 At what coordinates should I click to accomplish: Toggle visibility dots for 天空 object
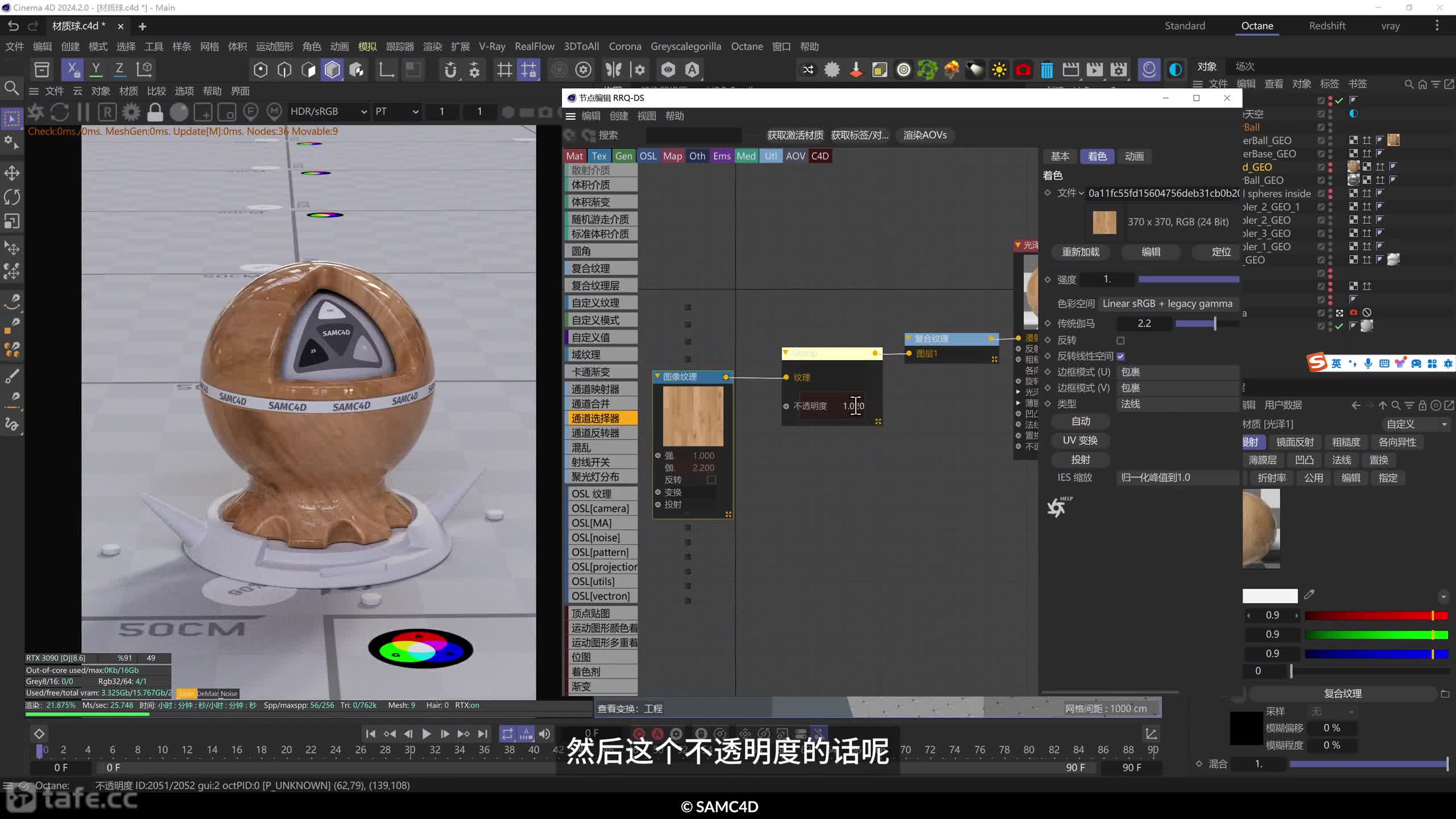[1330, 114]
